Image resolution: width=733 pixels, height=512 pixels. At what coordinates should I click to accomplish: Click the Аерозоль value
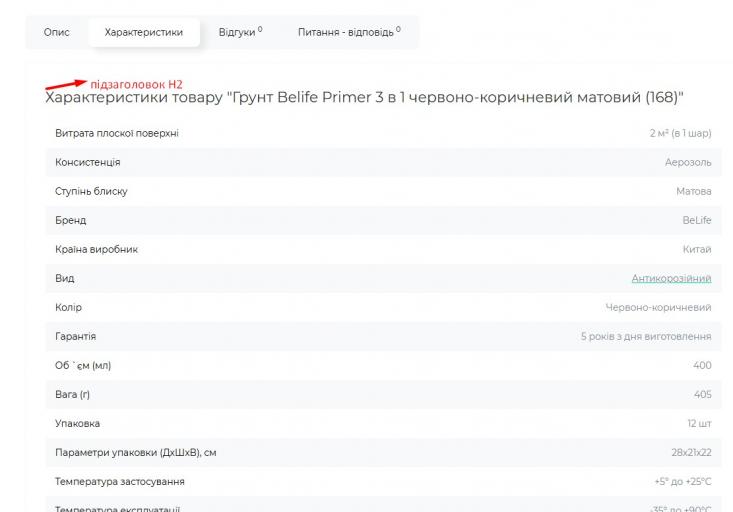(x=688, y=162)
